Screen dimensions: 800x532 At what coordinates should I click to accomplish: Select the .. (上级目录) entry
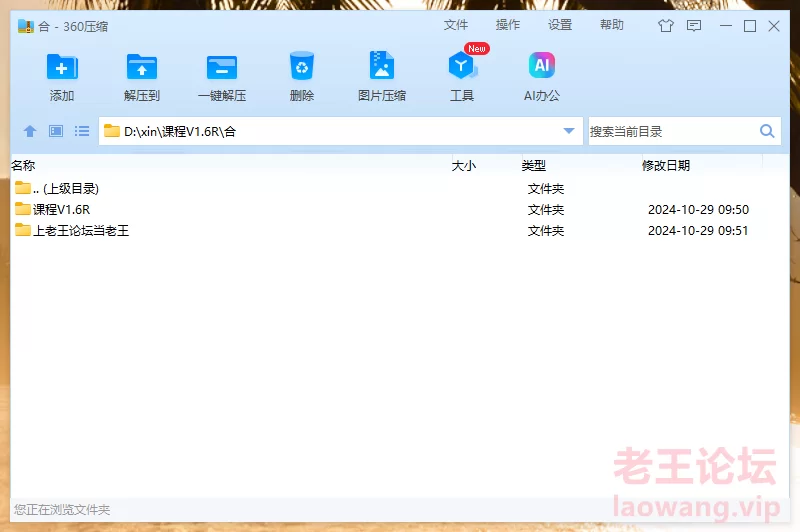(x=65, y=189)
